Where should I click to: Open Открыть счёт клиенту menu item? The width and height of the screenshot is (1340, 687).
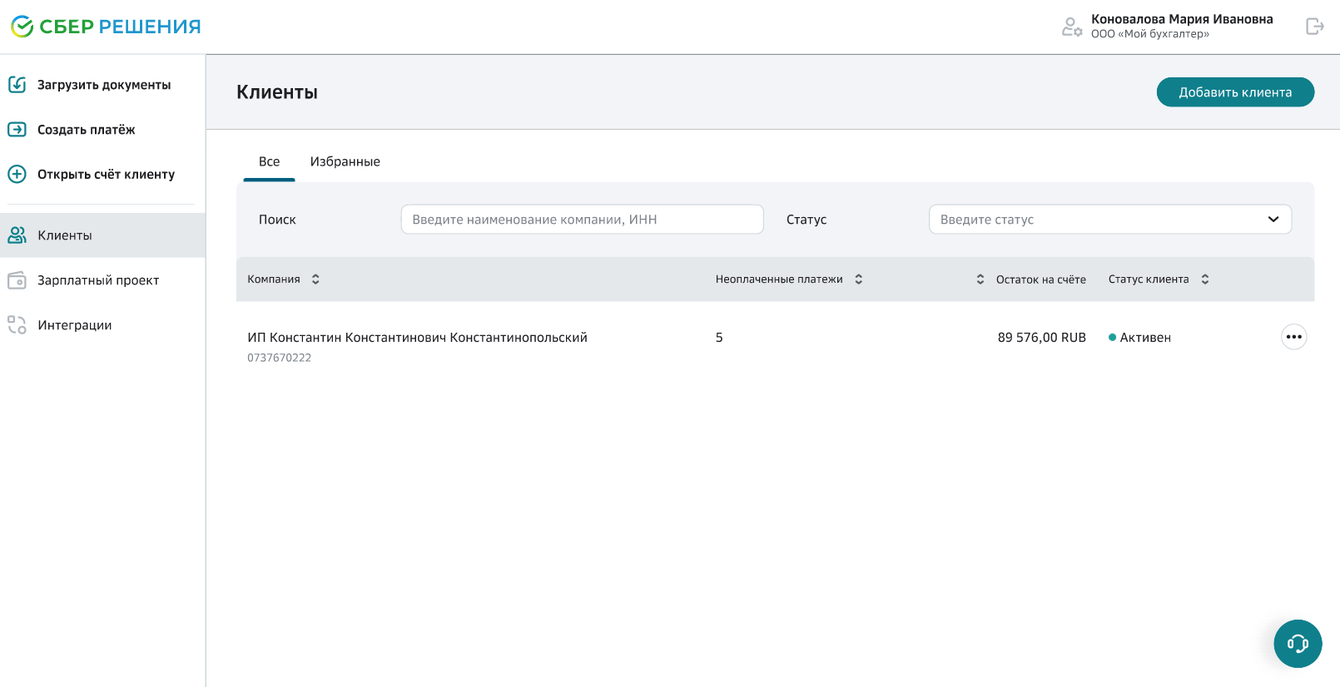coord(103,174)
